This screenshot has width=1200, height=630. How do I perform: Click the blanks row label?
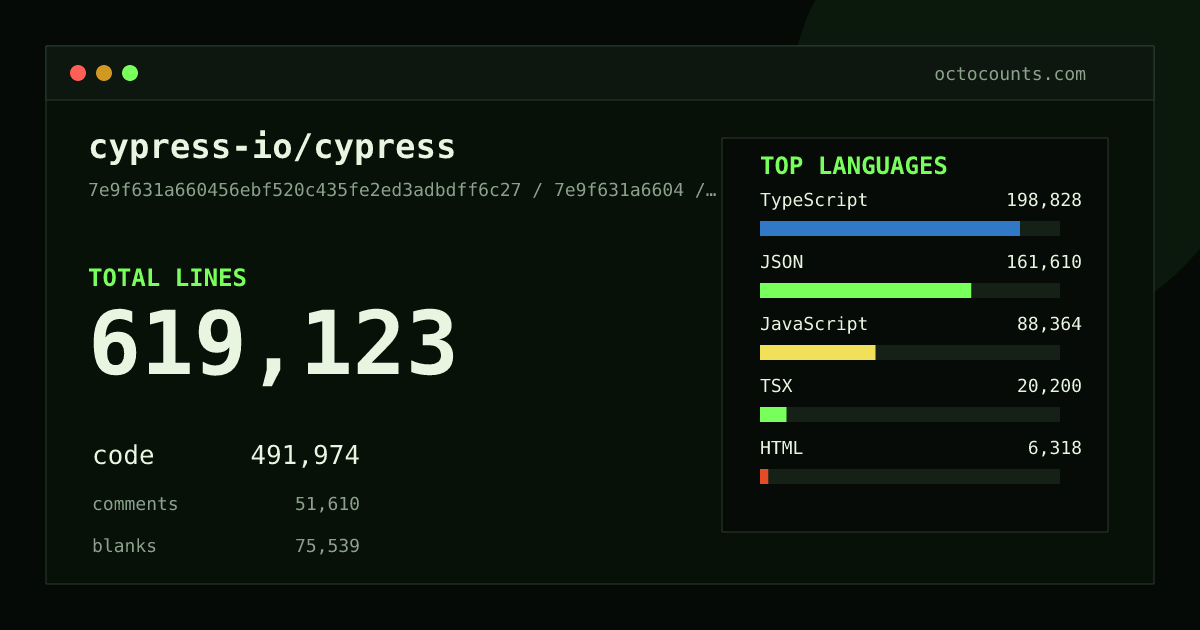124,546
